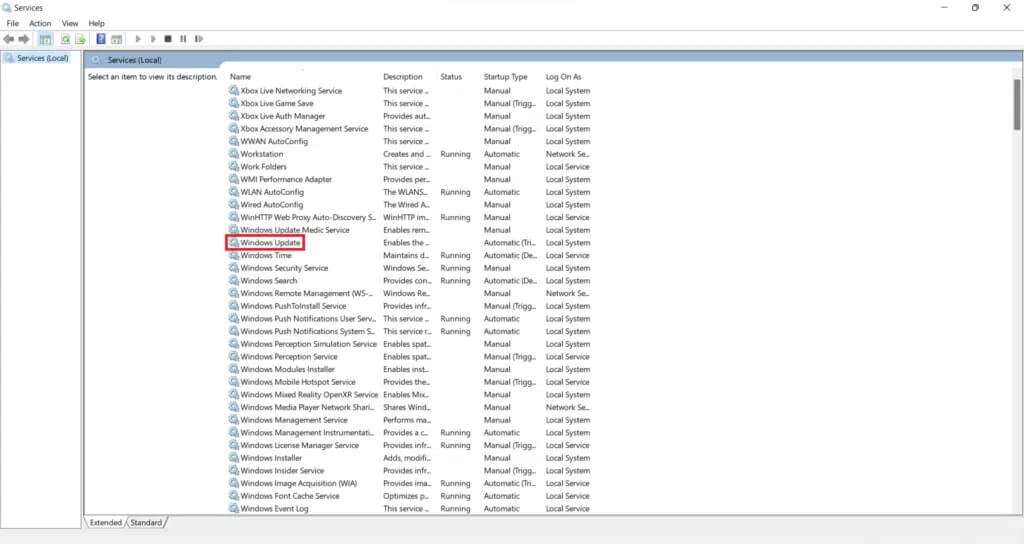Sort by the Description column header

pos(403,77)
